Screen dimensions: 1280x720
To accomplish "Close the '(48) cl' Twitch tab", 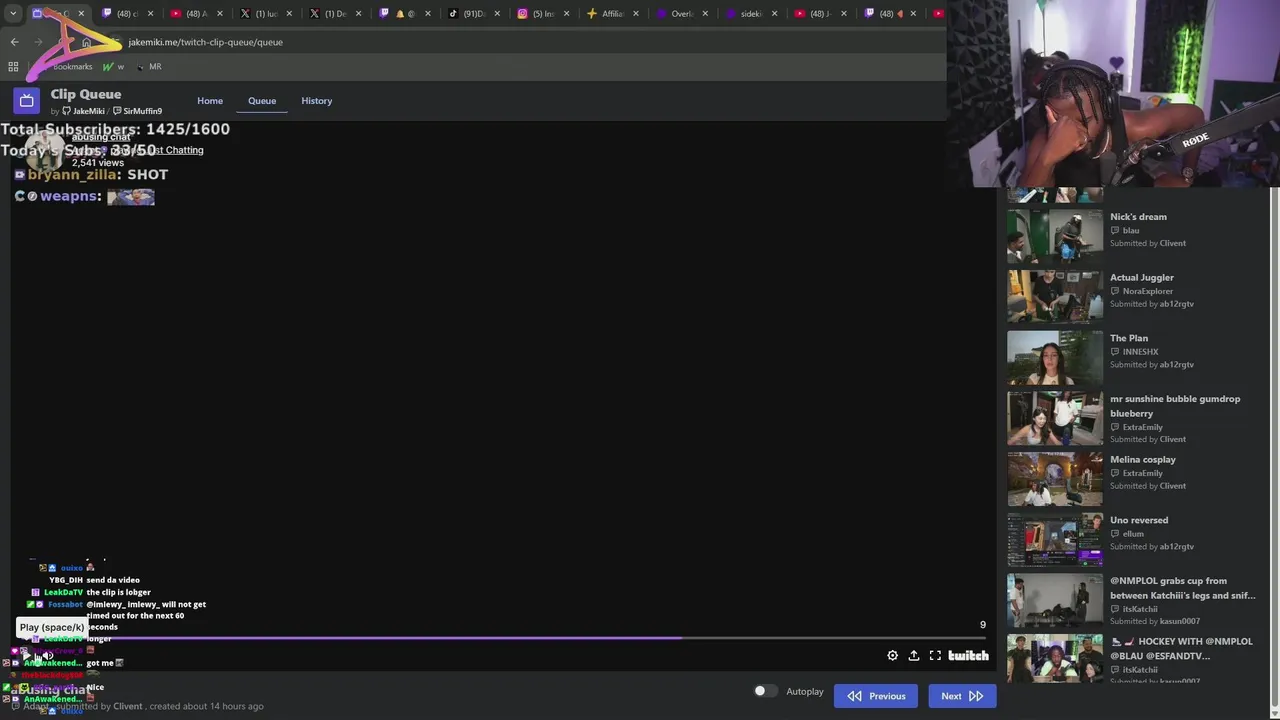I will tap(150, 13).
